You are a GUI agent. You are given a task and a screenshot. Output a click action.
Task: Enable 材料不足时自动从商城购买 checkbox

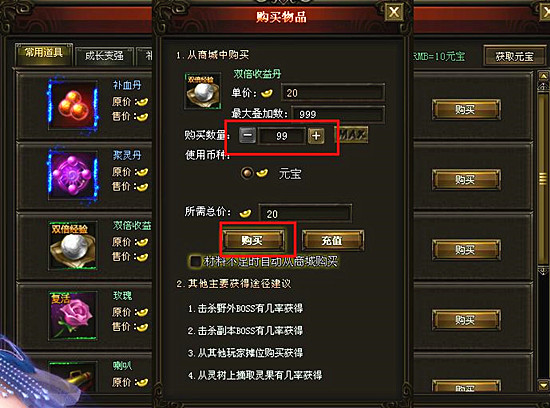click(195, 261)
